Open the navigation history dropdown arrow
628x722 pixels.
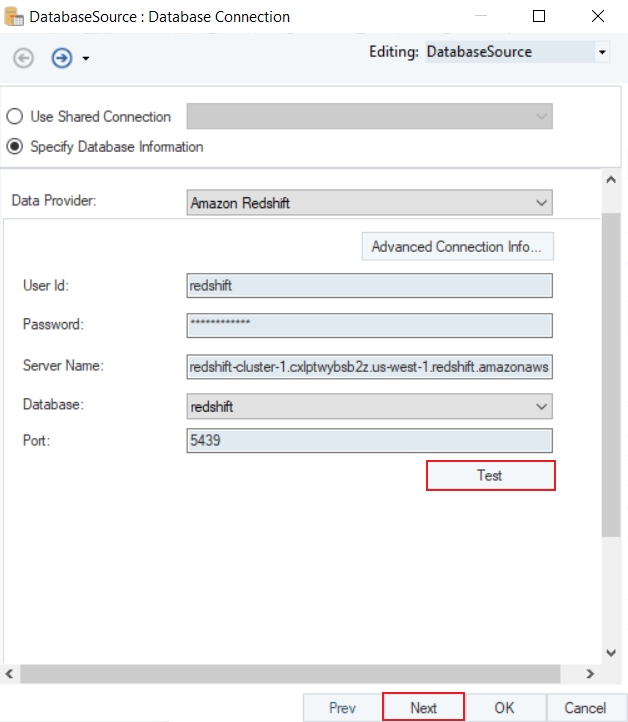86,59
